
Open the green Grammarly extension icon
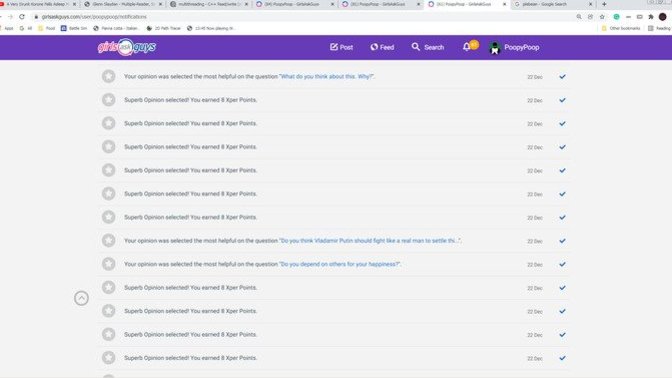616,17
